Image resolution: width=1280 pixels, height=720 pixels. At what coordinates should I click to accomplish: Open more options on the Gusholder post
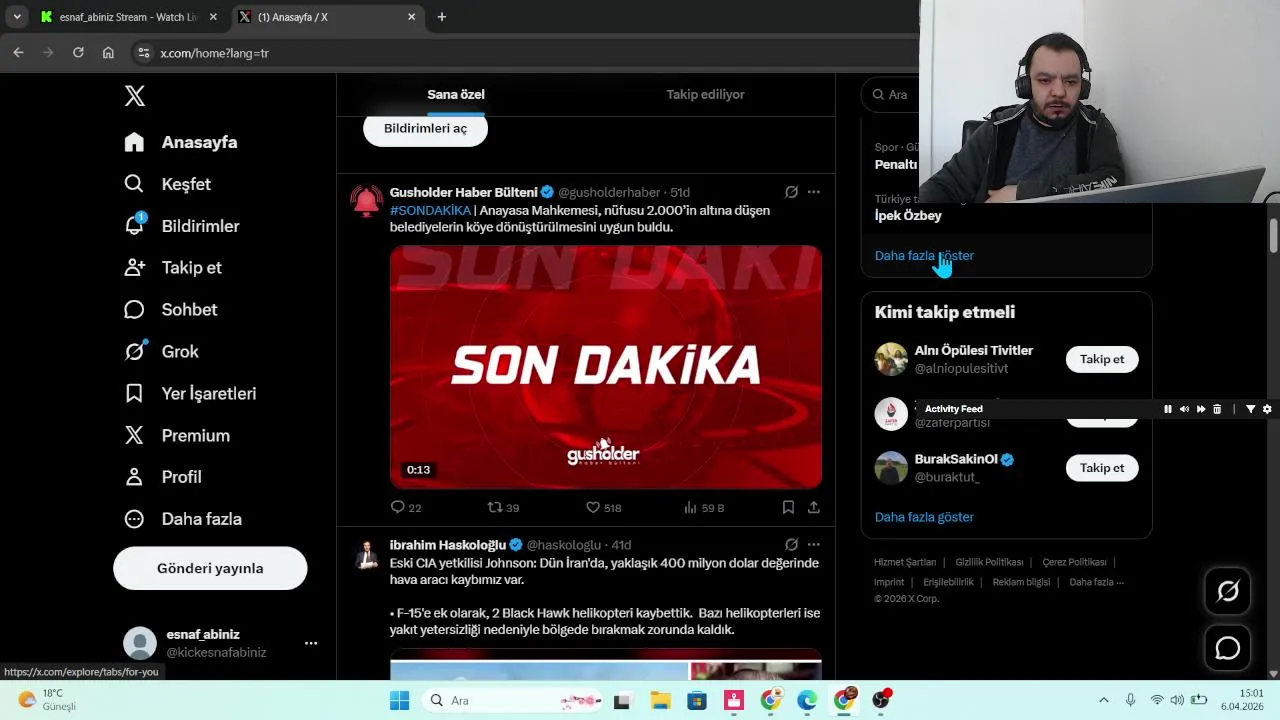[814, 192]
